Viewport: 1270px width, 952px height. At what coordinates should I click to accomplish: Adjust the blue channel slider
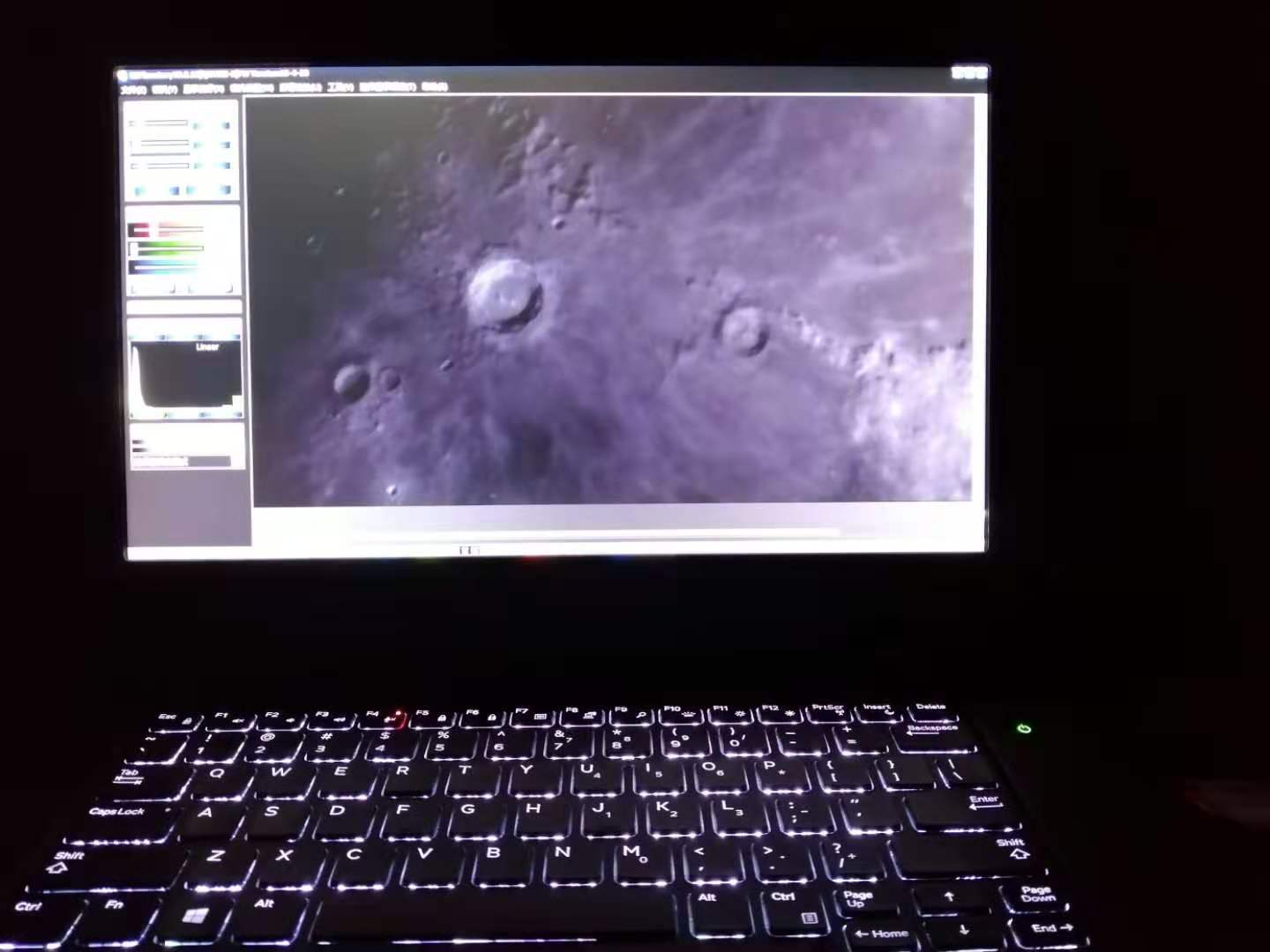pyautogui.click(x=168, y=266)
